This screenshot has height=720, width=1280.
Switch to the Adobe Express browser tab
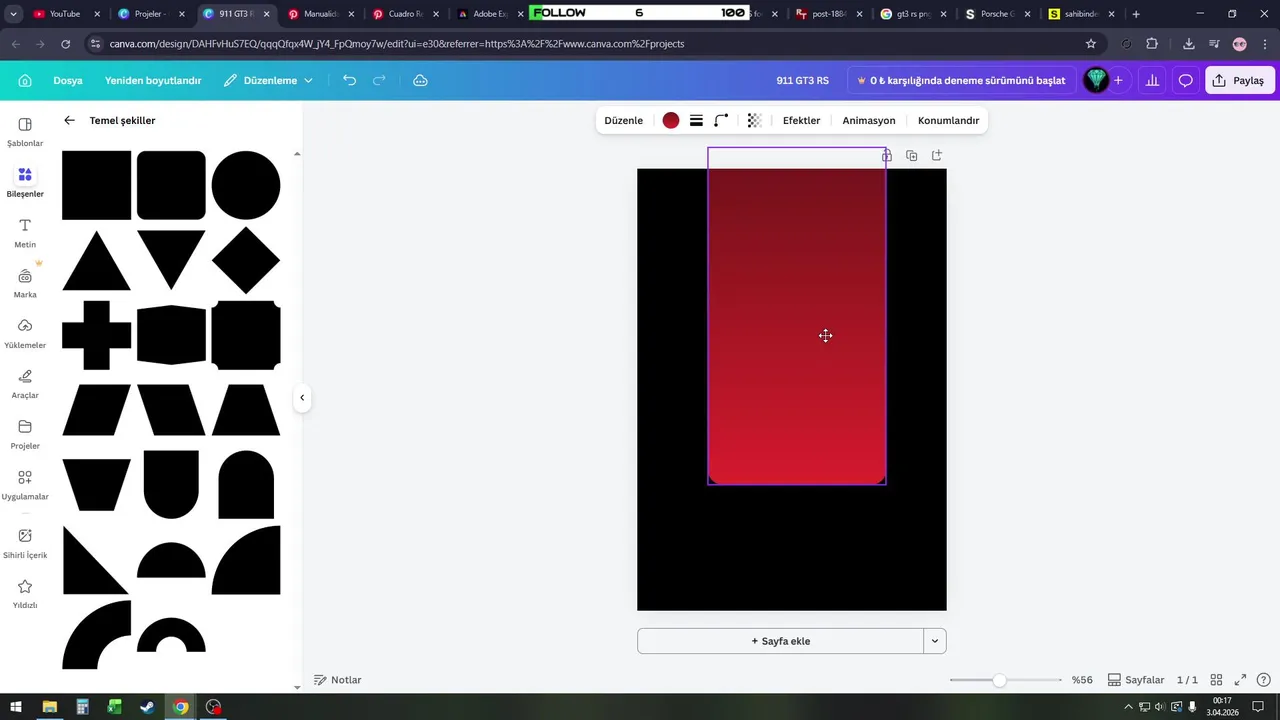coord(490,14)
